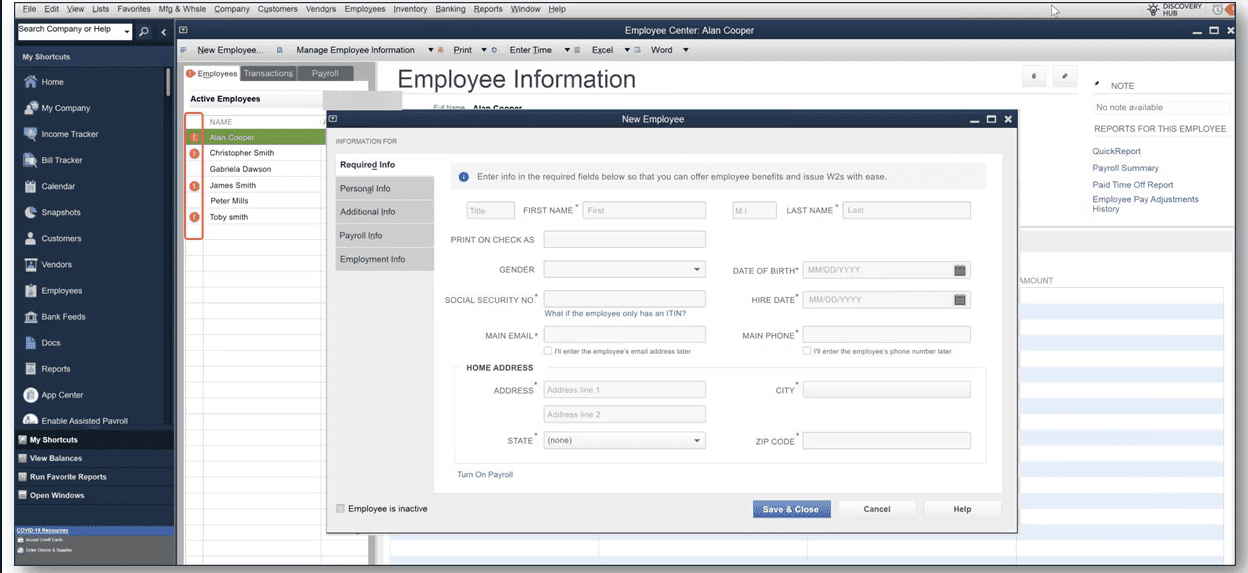Click the Help button in dialog
The image size is (1248, 573).
pyautogui.click(x=962, y=509)
